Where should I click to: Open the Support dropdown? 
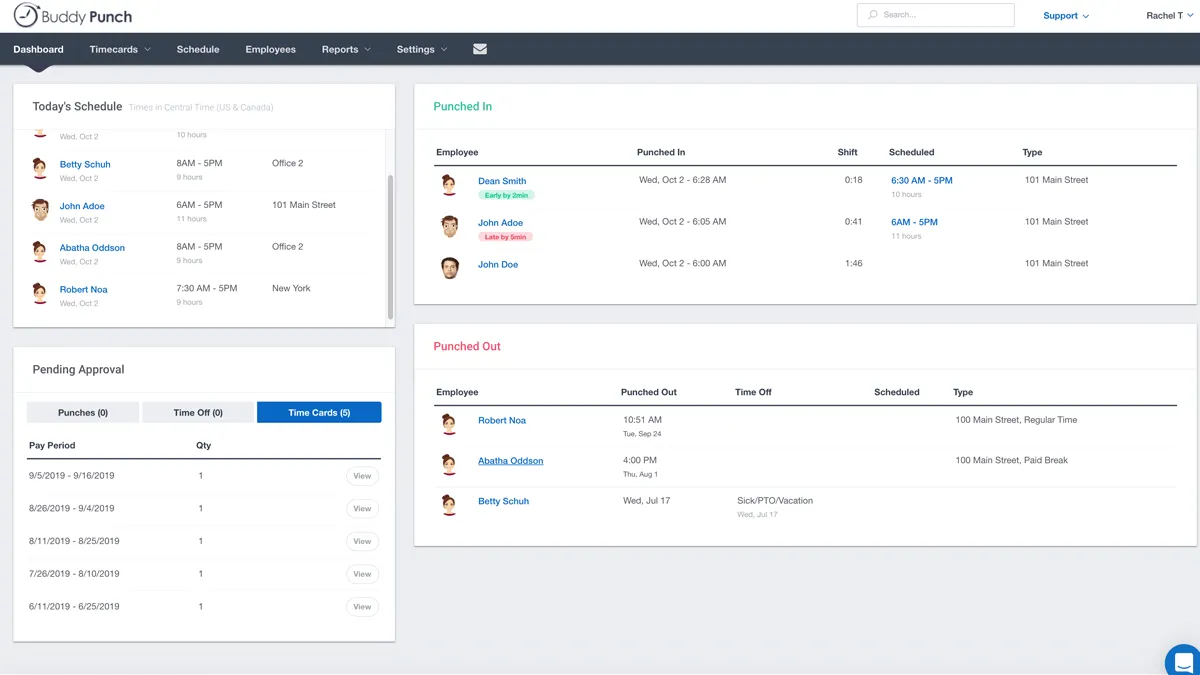click(1066, 16)
